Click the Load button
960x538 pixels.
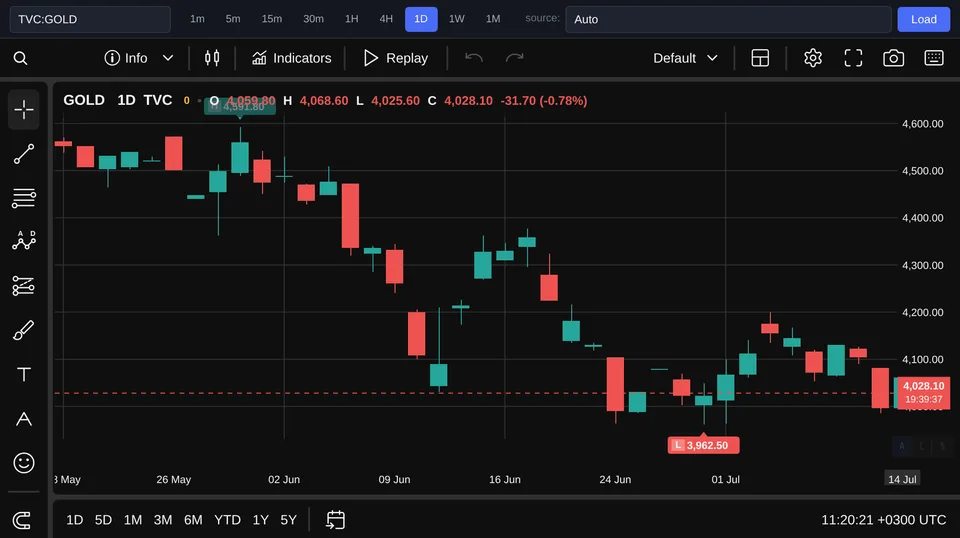click(923, 19)
